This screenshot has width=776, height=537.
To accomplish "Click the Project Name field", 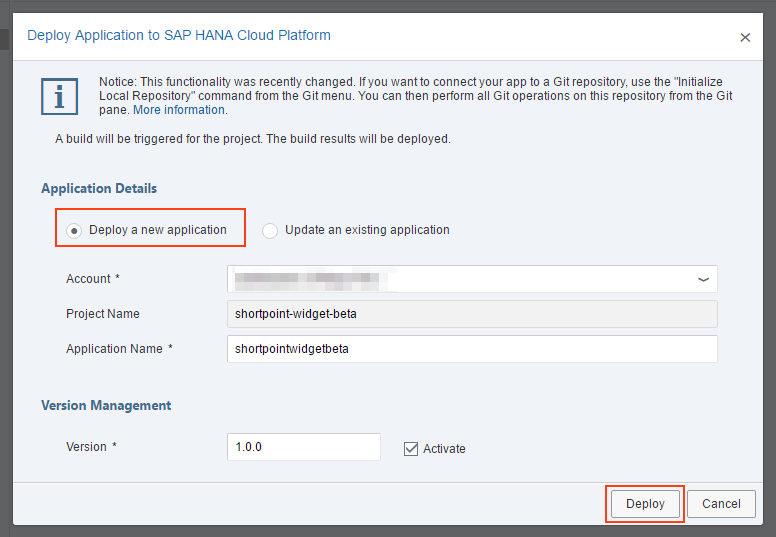I will click(472, 314).
